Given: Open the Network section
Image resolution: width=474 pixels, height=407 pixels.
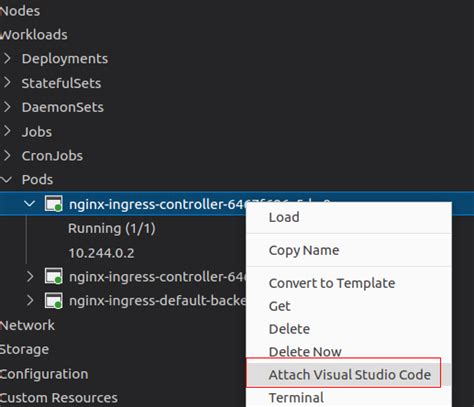Looking at the screenshot, I should (27, 325).
